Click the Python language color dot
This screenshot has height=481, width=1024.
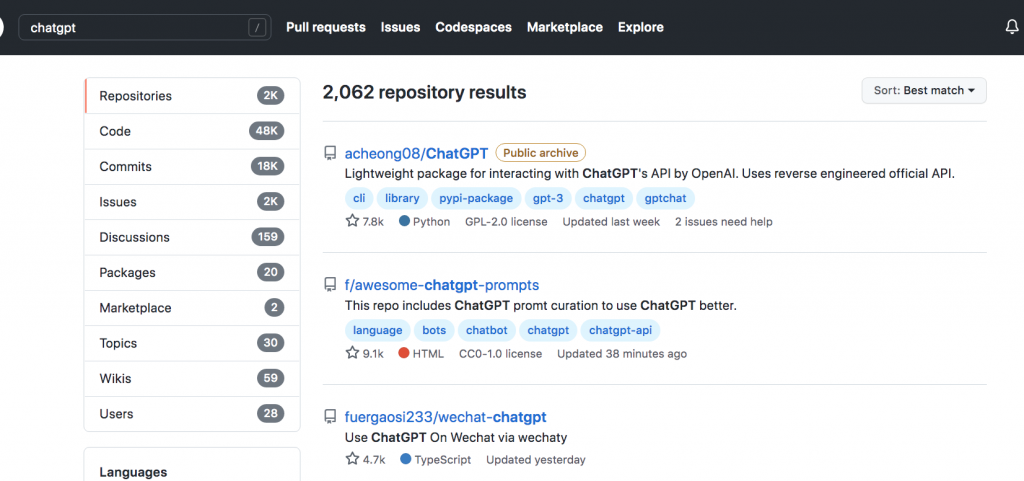404,221
